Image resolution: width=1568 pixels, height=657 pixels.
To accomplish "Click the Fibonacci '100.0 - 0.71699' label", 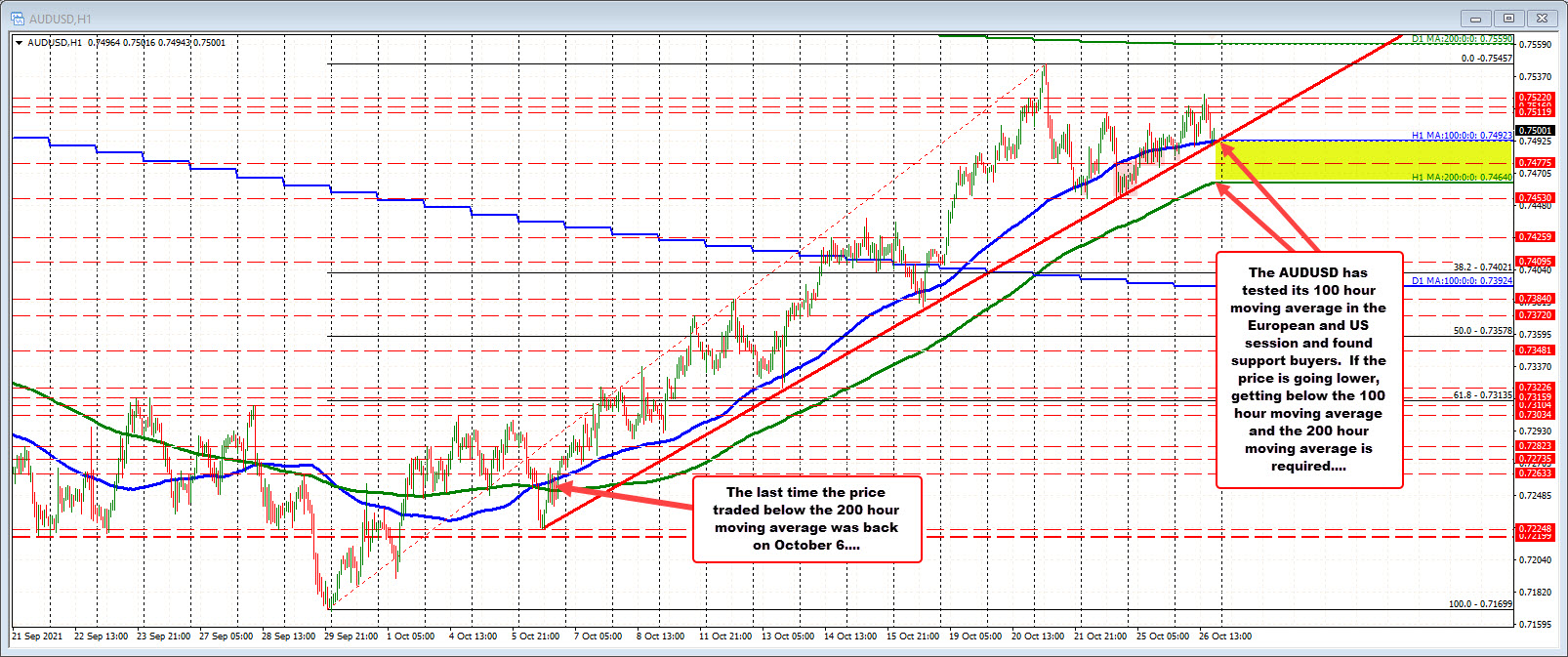I will 1480,604.
